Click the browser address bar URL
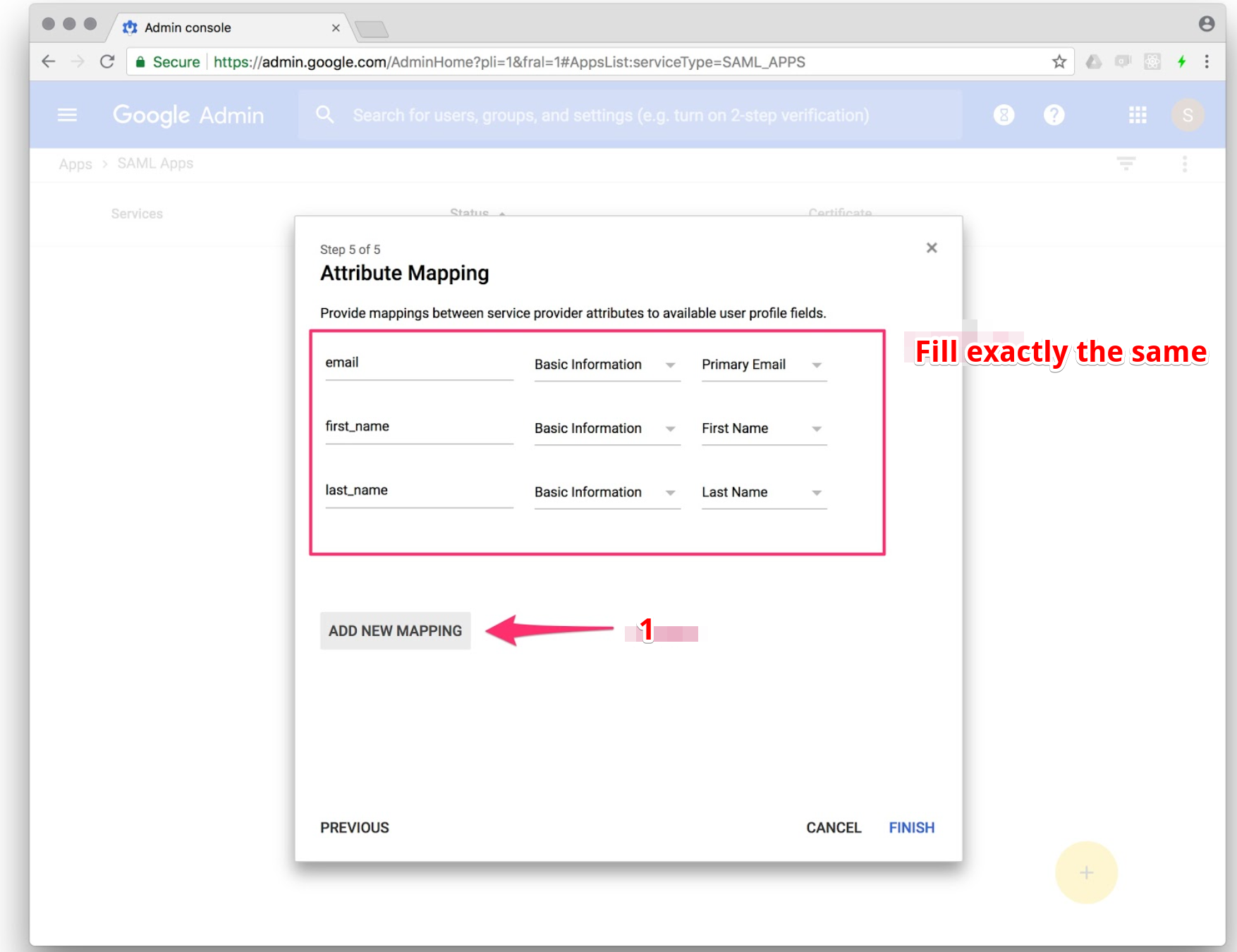The image size is (1237, 952). point(509,62)
